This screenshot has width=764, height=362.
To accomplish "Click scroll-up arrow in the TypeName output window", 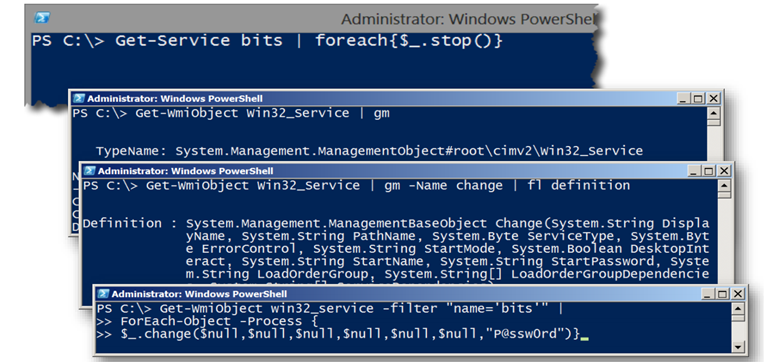I will click(x=714, y=114).
